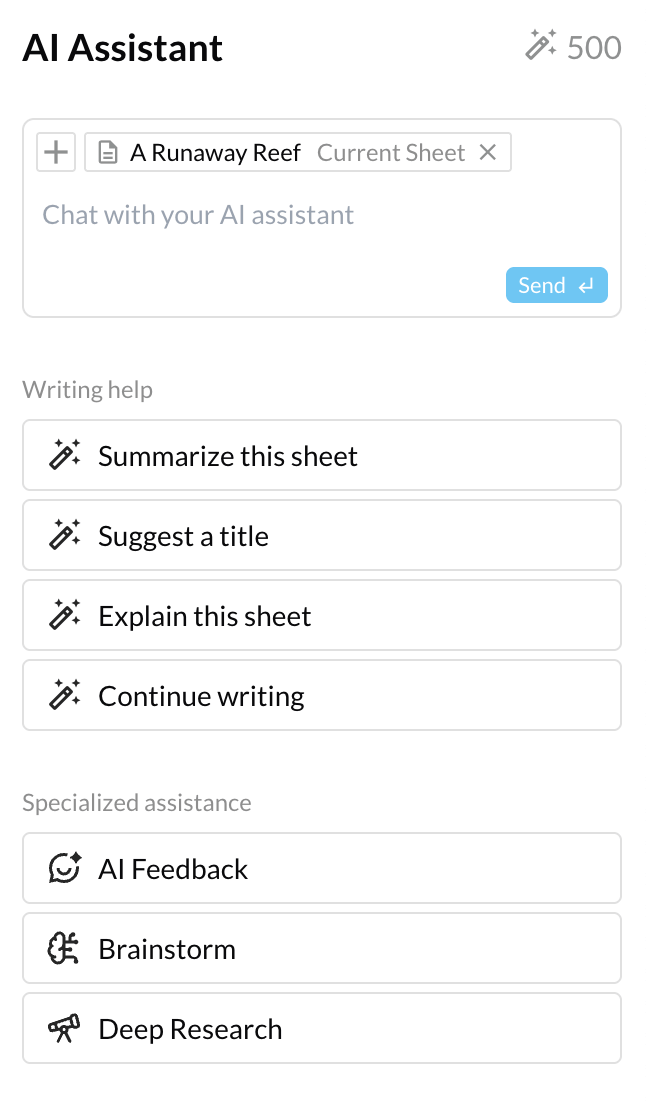
Task: Click the AI Feedback smiley bubble icon
Action: coord(65,869)
